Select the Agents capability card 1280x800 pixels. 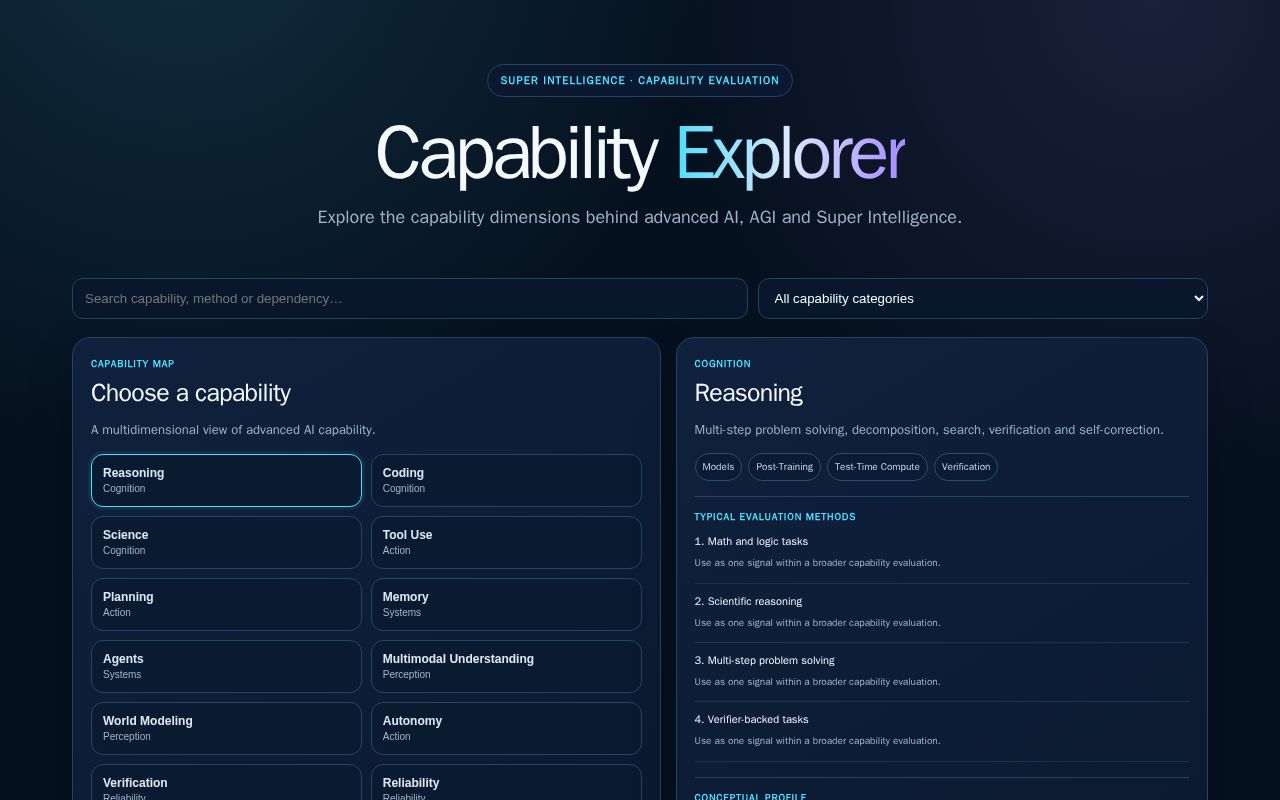[226, 666]
